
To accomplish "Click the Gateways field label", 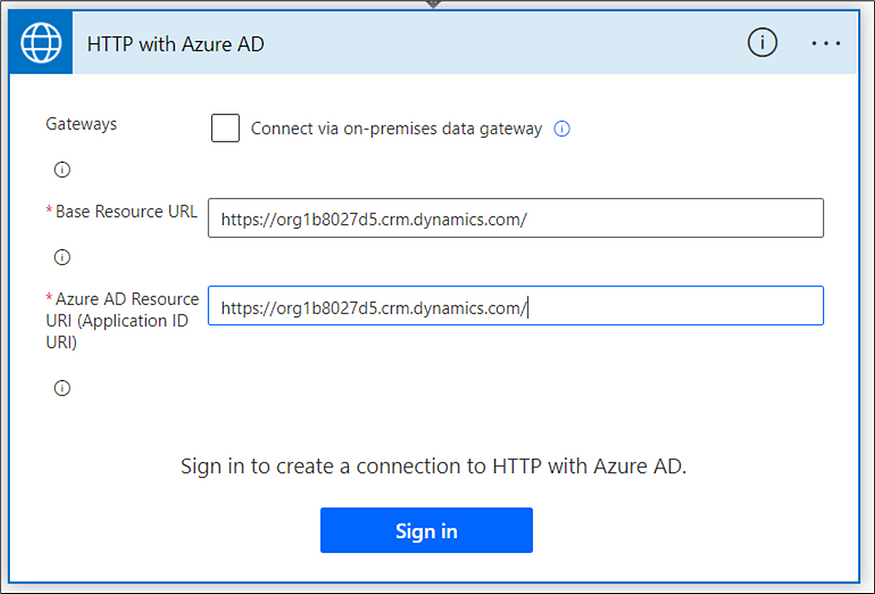I will 81,124.
